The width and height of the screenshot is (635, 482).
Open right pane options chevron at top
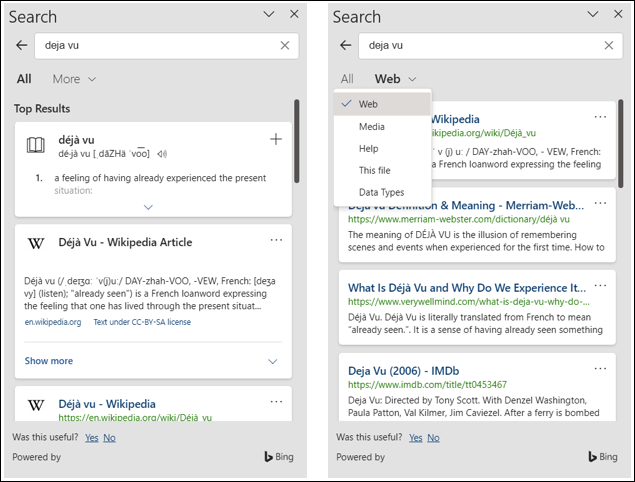click(592, 15)
